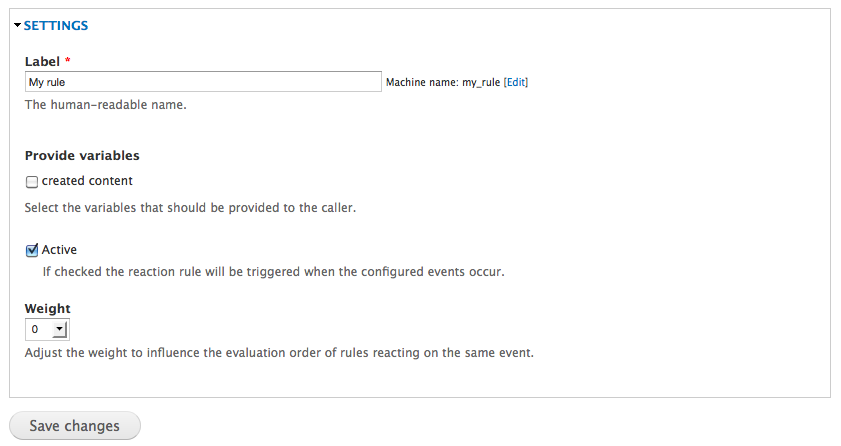Click the reaction rule trigger description text
The height and width of the screenshot is (446, 841).
272,271
